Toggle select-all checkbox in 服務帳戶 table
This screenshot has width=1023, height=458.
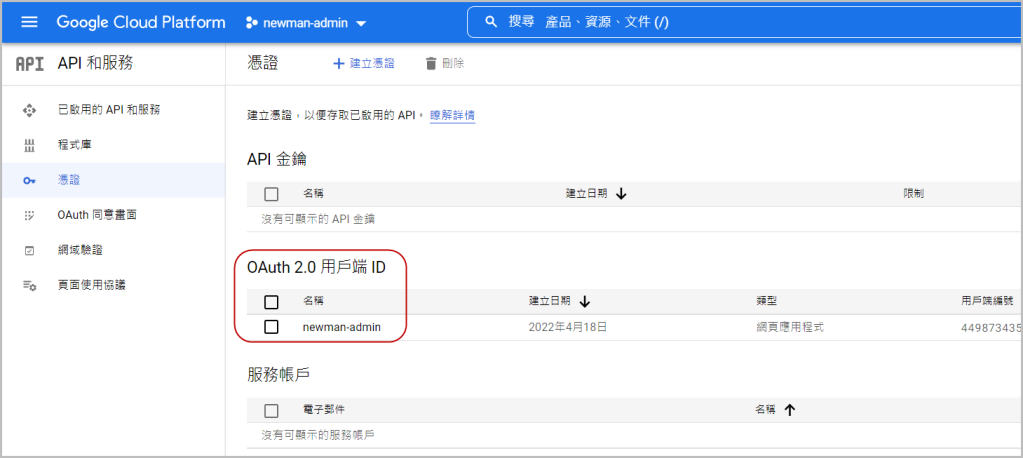pyautogui.click(x=271, y=410)
